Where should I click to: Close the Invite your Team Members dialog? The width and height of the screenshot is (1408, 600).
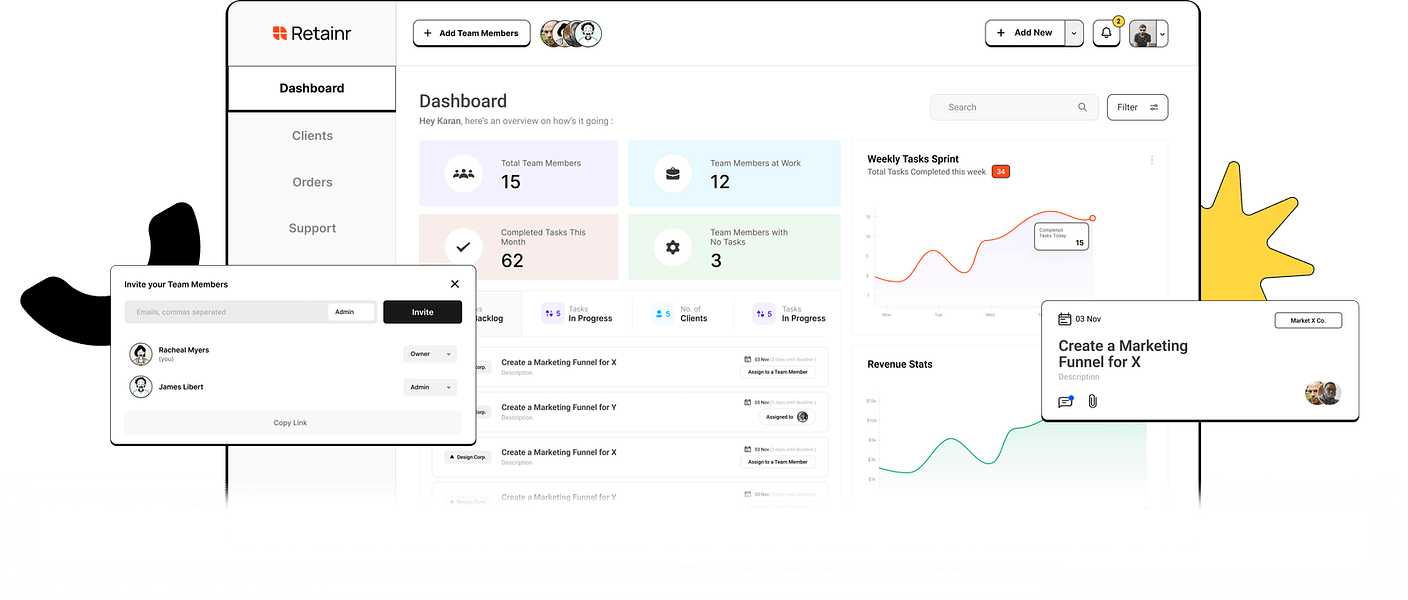pyautogui.click(x=455, y=284)
